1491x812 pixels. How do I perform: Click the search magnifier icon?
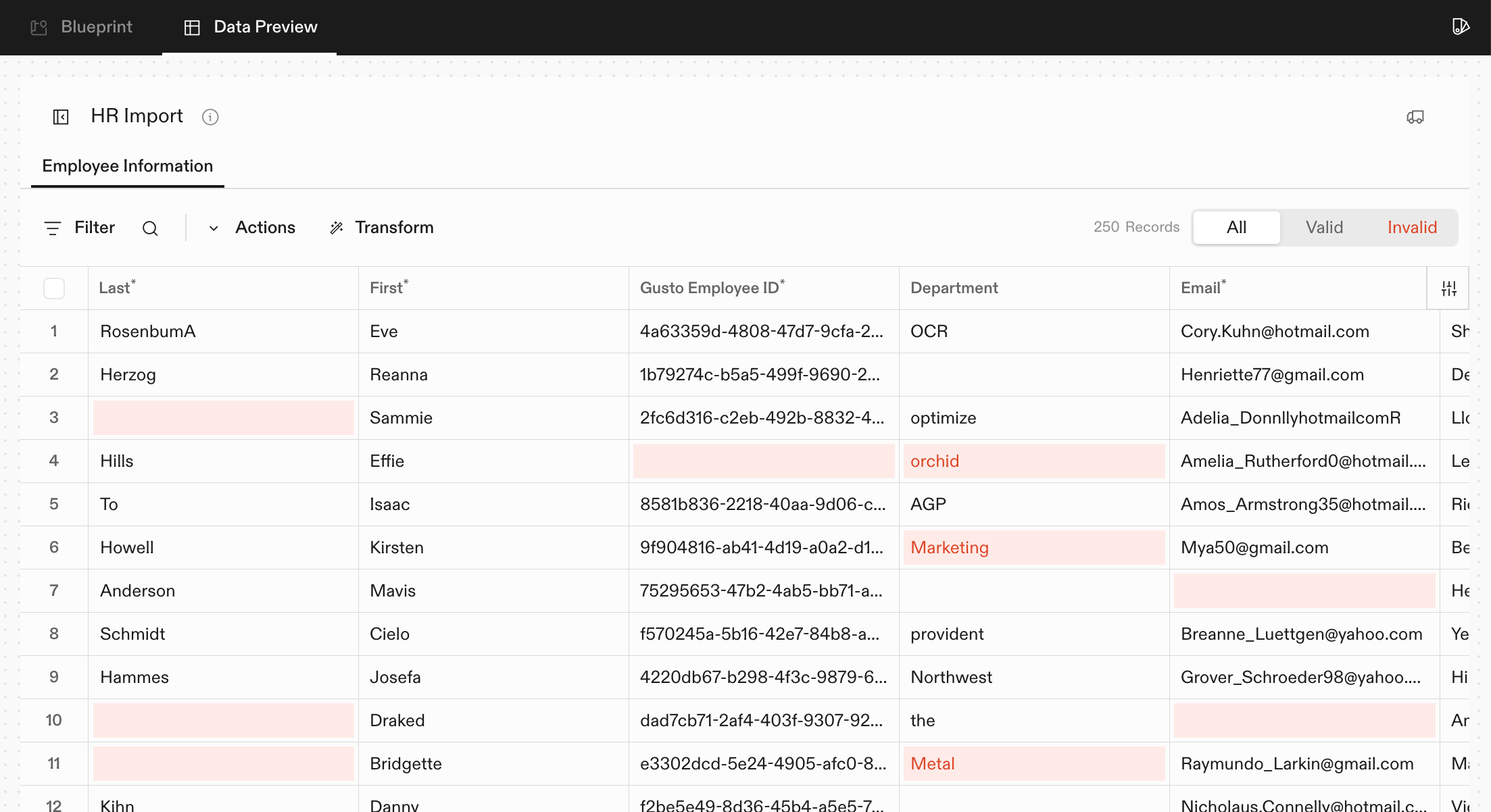coord(150,228)
